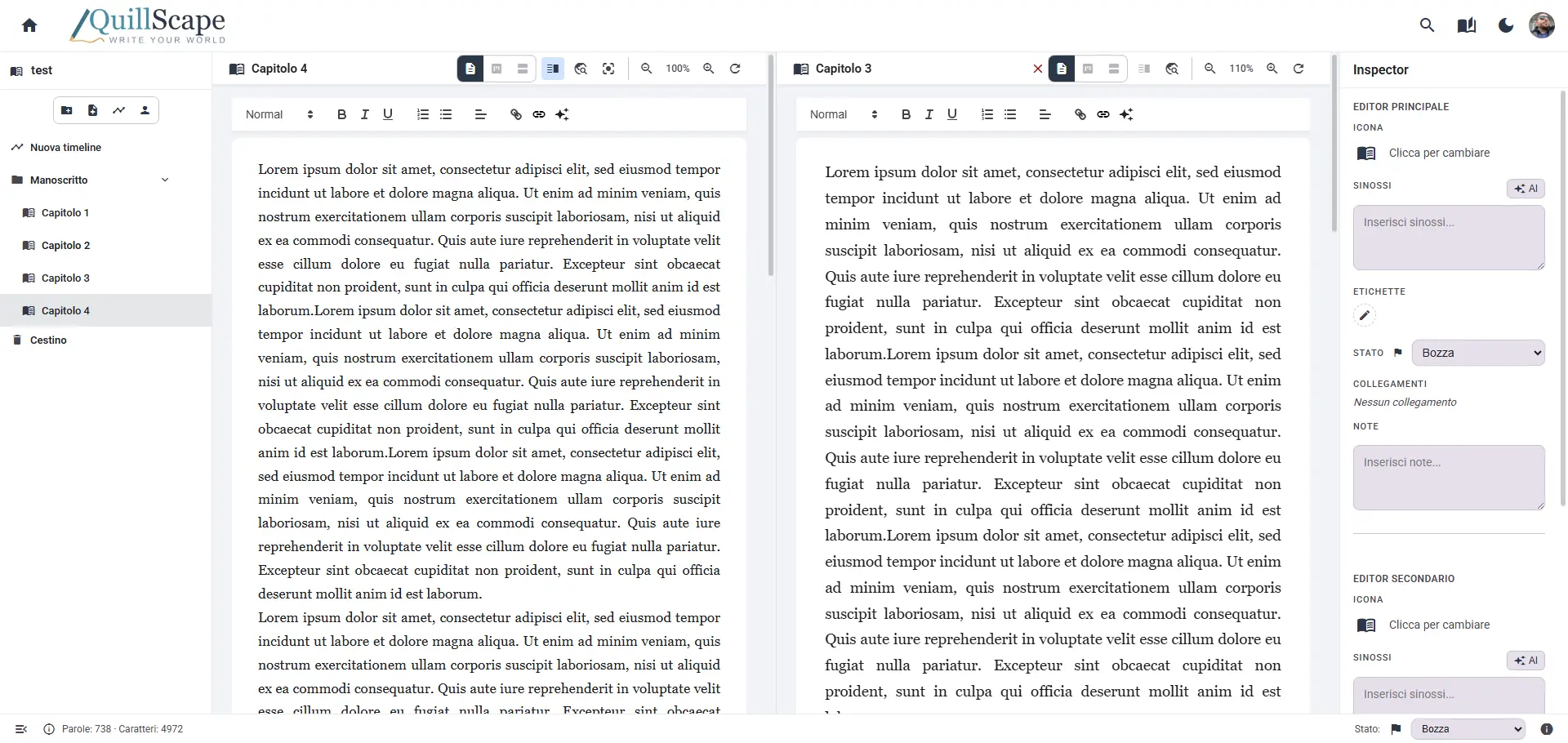Image resolution: width=1568 pixels, height=743 pixels.
Task: Zoom in on the Capitolo 3 editor
Action: 1272,69
